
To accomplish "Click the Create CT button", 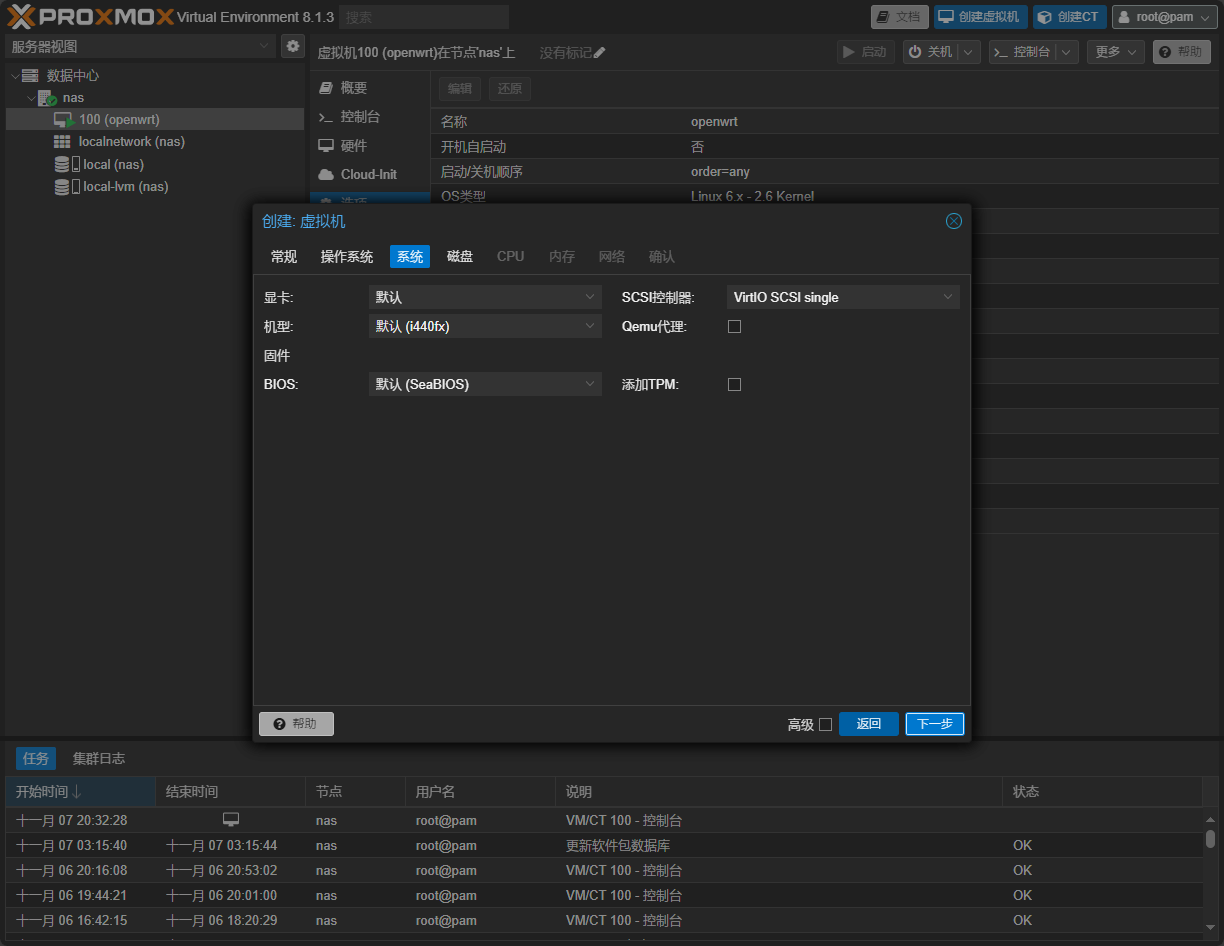I will tap(1069, 17).
